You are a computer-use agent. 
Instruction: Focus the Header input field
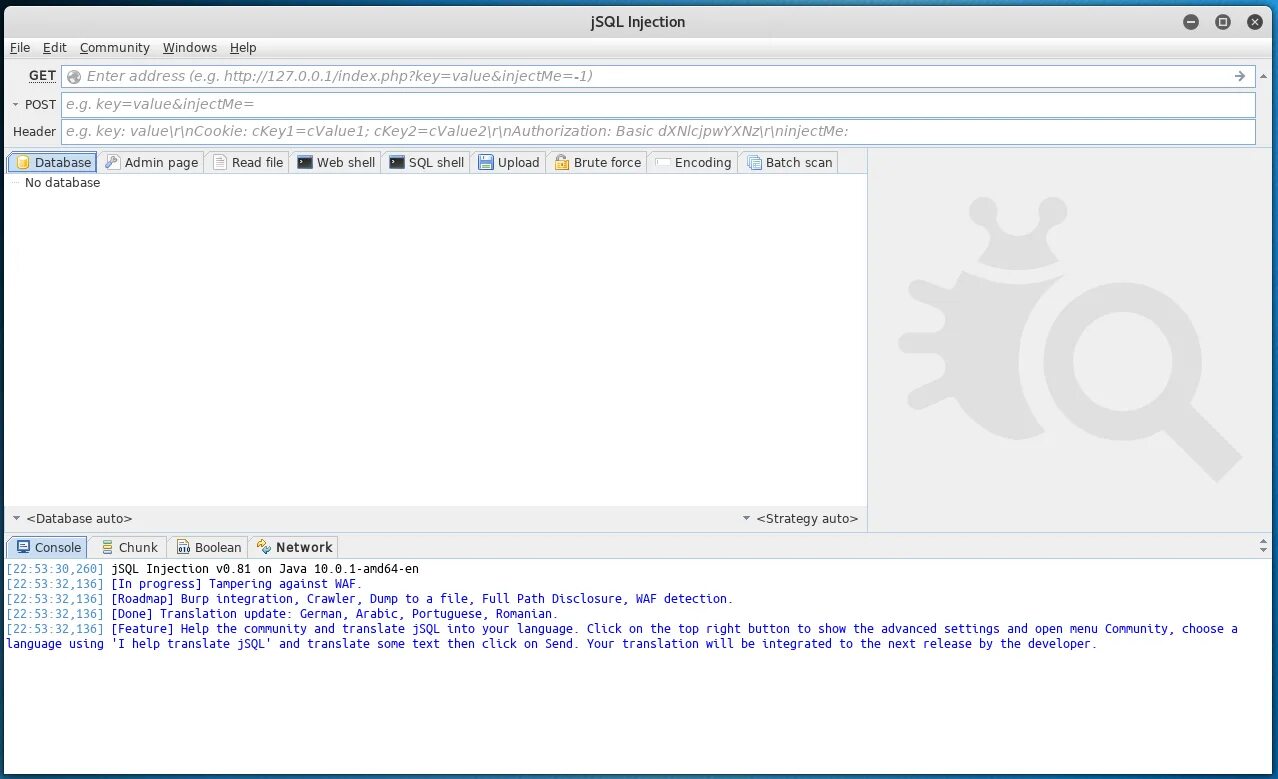tap(658, 131)
